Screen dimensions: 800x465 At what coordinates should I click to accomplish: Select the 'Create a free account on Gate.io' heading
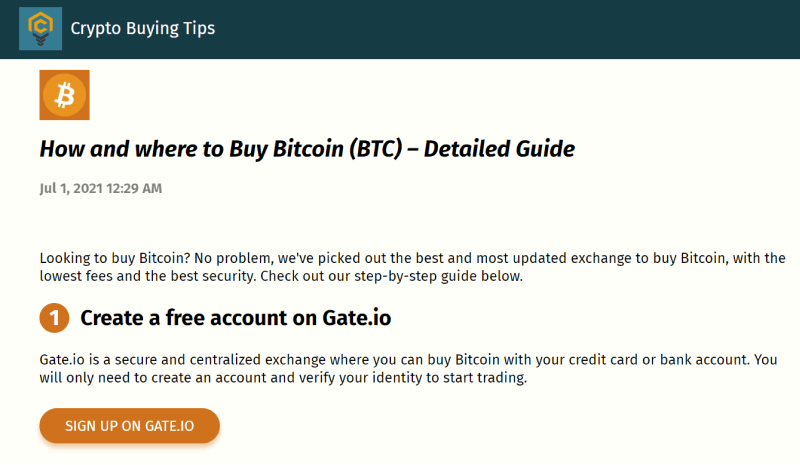tap(235, 319)
